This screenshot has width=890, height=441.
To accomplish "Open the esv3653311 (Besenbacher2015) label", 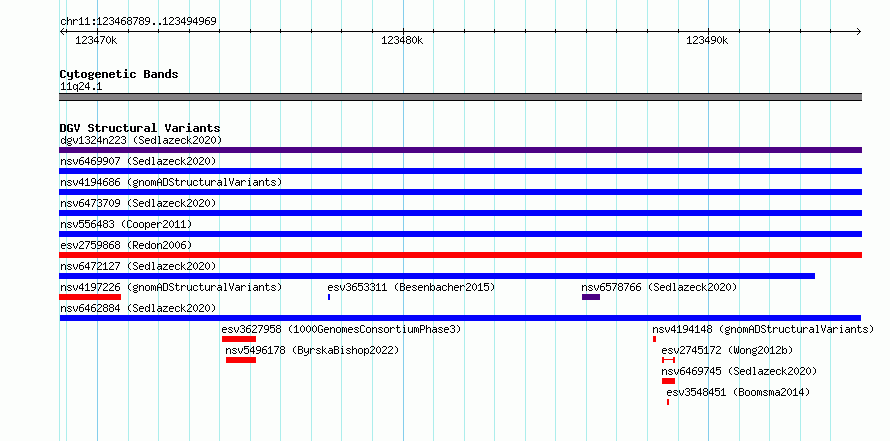I will (x=412, y=287).
